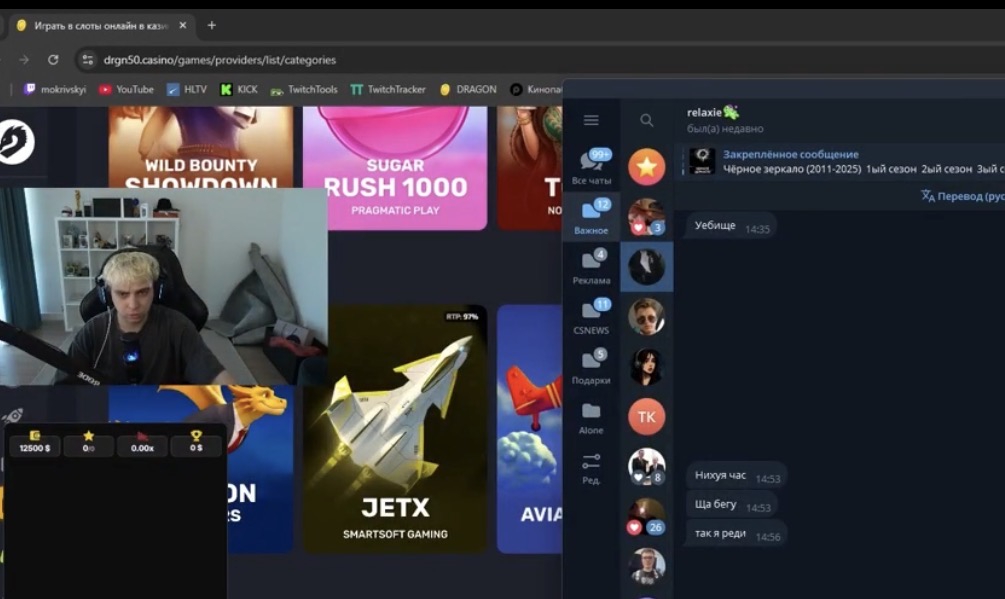This screenshot has width=1005, height=599.
Task: Open the TwitchTools bookmark
Action: tap(304, 90)
